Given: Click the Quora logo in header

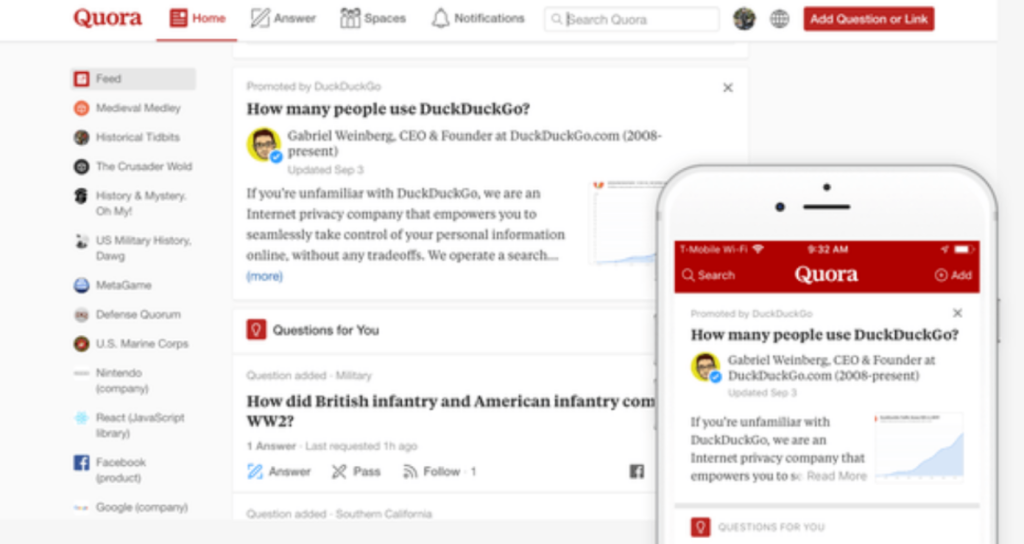Looking at the screenshot, I should point(107,18).
